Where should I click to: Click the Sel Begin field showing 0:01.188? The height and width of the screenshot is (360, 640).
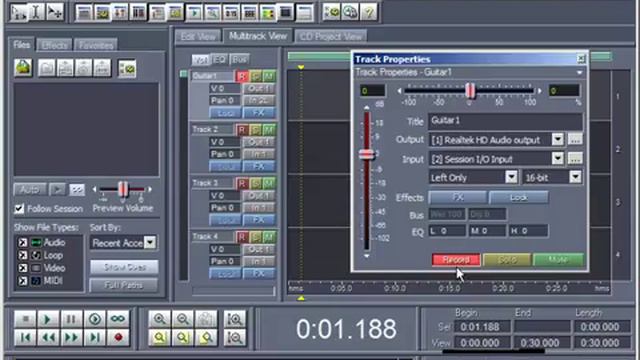click(x=482, y=327)
